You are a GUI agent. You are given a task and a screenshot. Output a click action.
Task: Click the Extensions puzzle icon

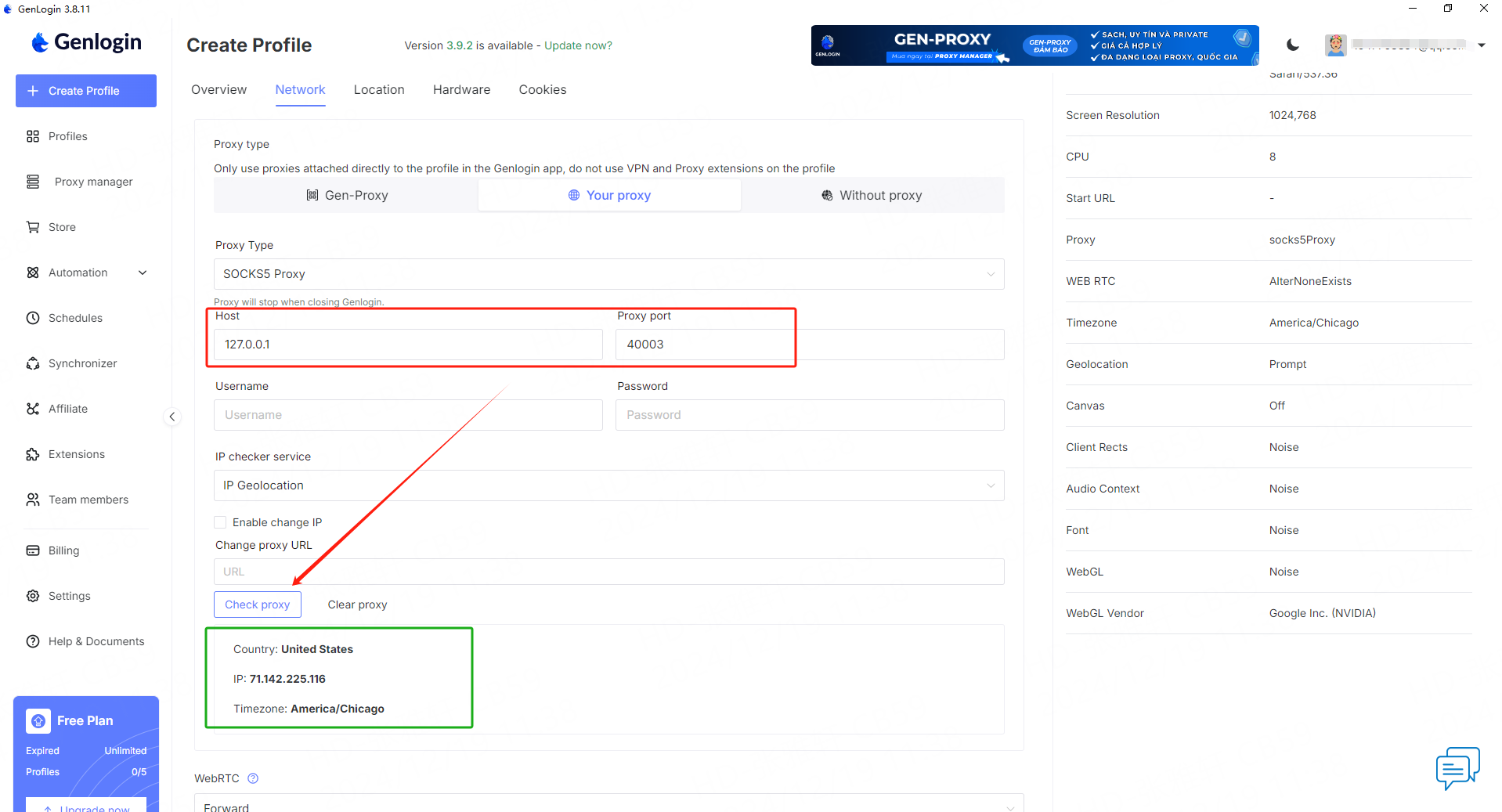point(33,454)
